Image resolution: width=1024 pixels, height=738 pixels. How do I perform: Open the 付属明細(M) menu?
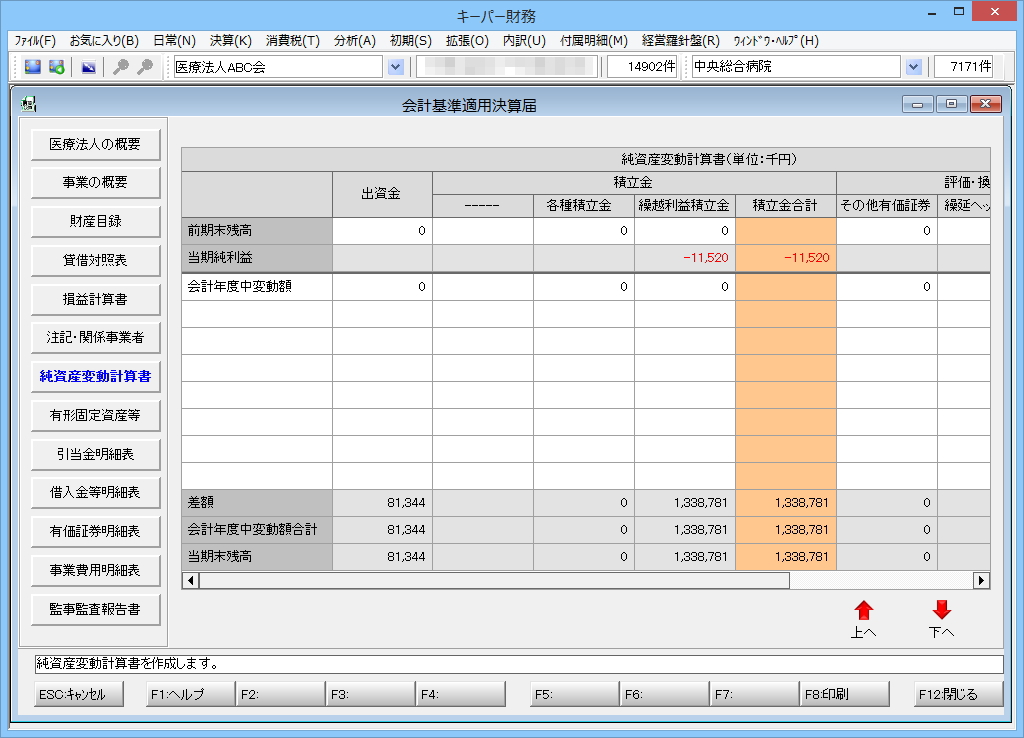pos(594,41)
